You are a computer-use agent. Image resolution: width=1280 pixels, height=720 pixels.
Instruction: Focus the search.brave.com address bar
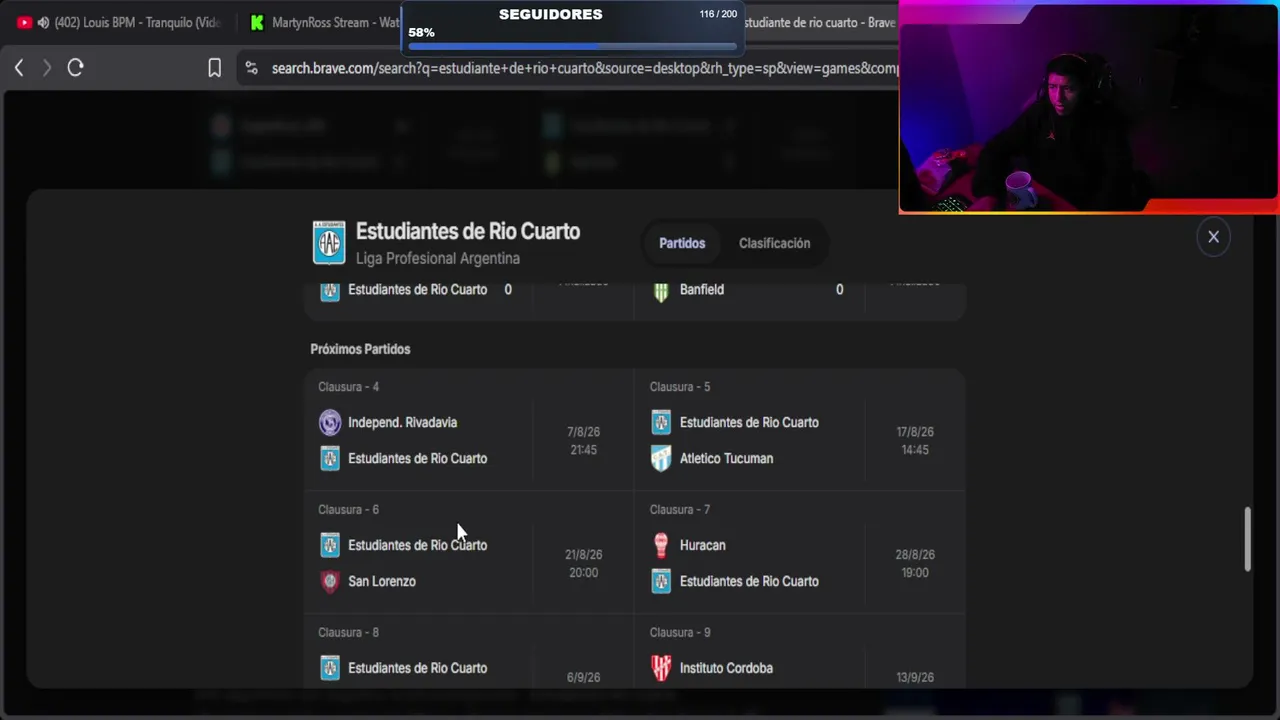(x=584, y=68)
